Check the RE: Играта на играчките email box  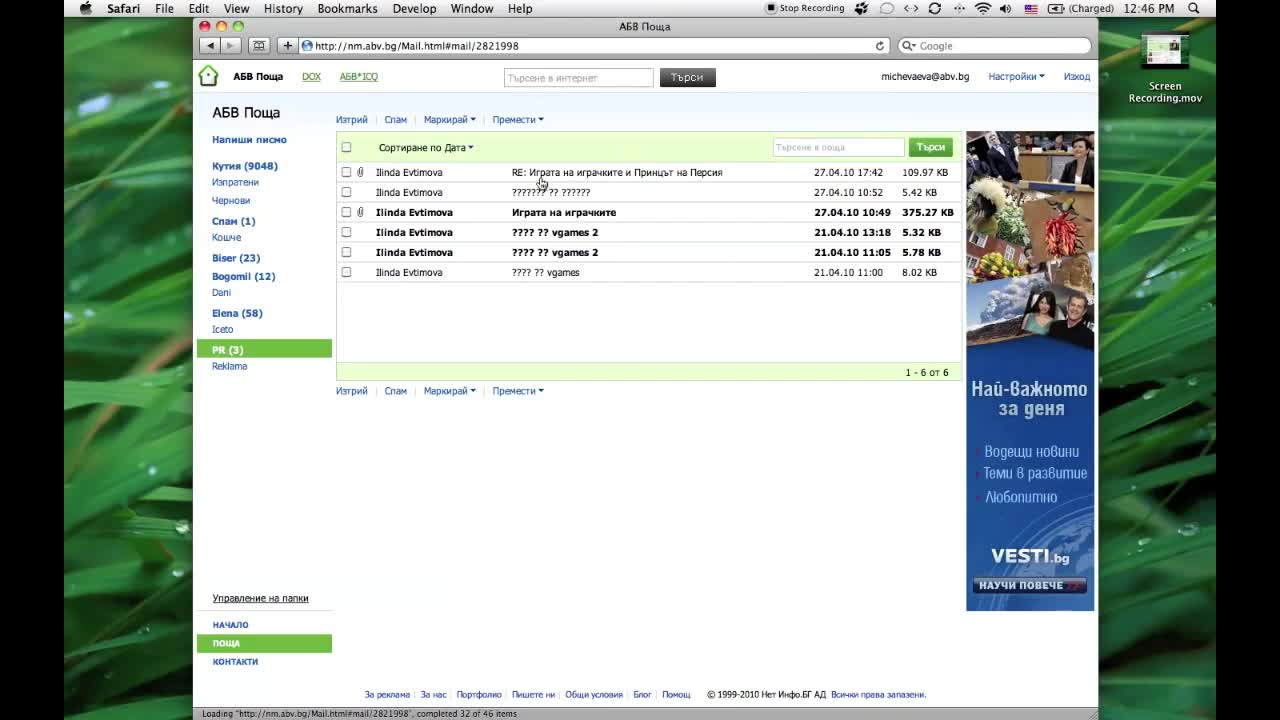point(346,172)
